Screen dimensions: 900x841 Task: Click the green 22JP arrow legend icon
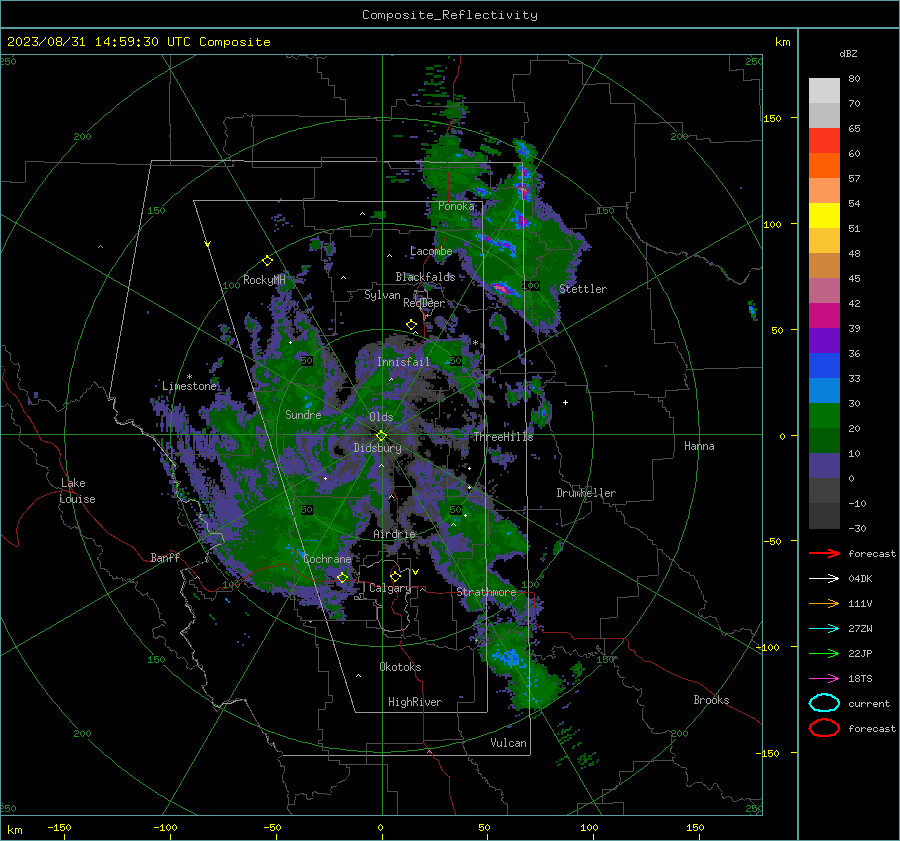[x=824, y=653]
